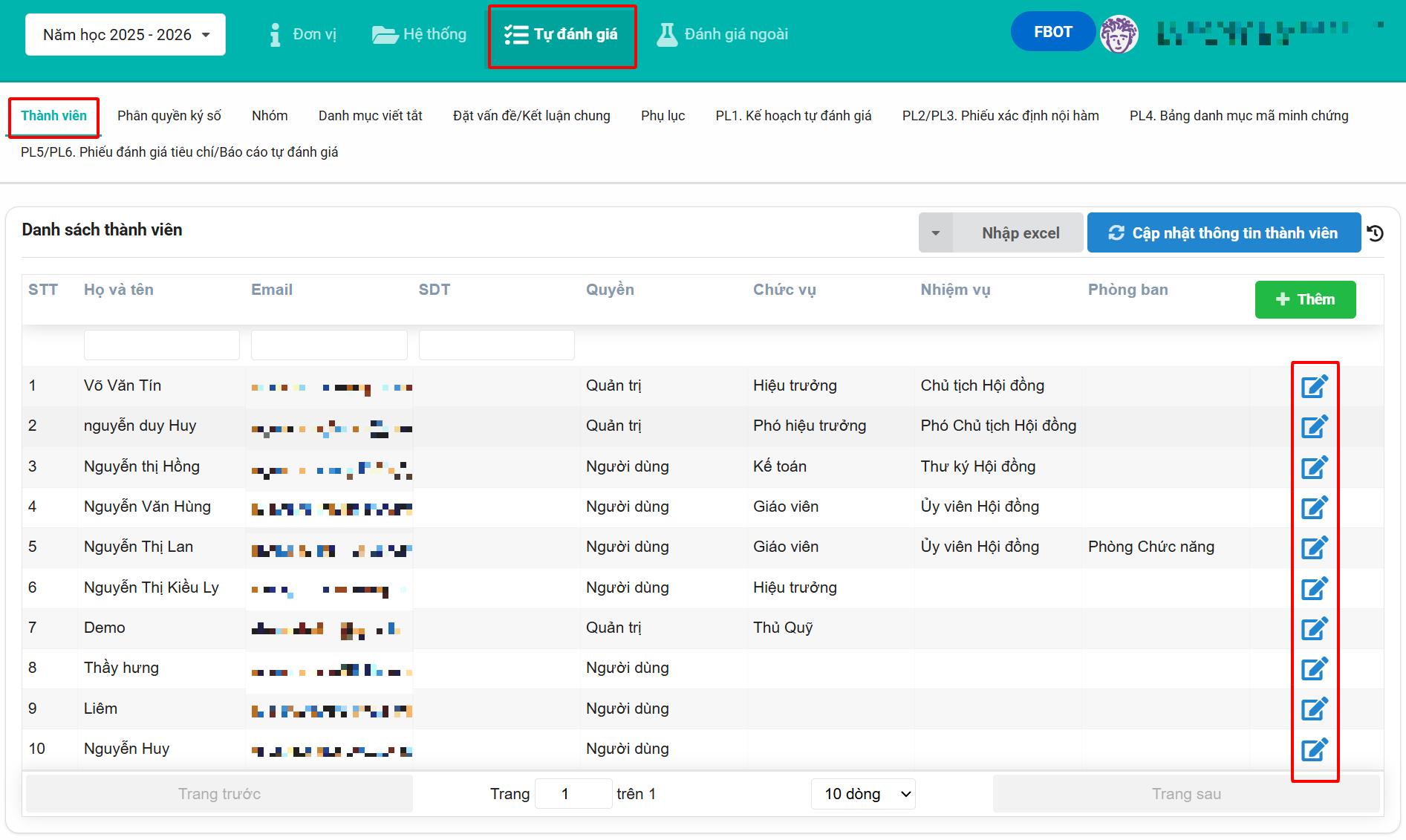Open the user avatar profile icon

tap(1119, 34)
